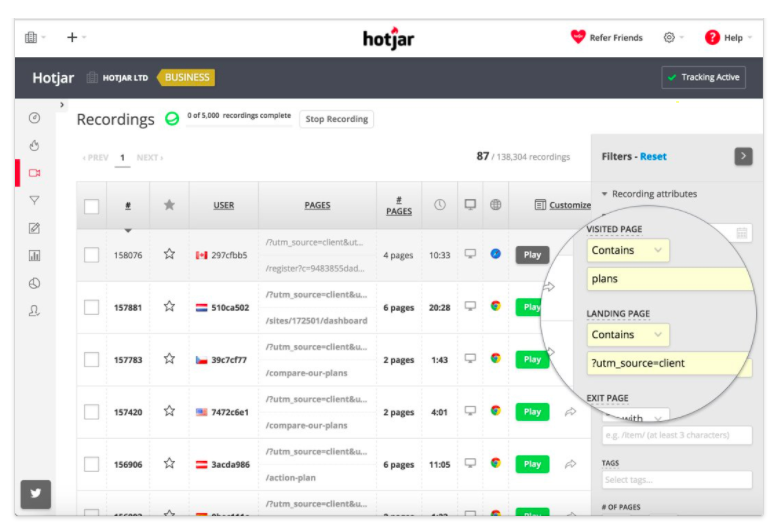This screenshot has height=532, width=775.
Task: Click the red Help question icon
Action: coord(712,37)
